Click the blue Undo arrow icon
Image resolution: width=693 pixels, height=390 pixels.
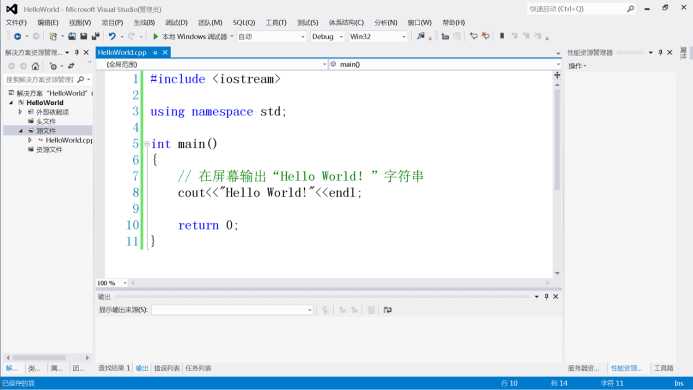click(x=112, y=36)
